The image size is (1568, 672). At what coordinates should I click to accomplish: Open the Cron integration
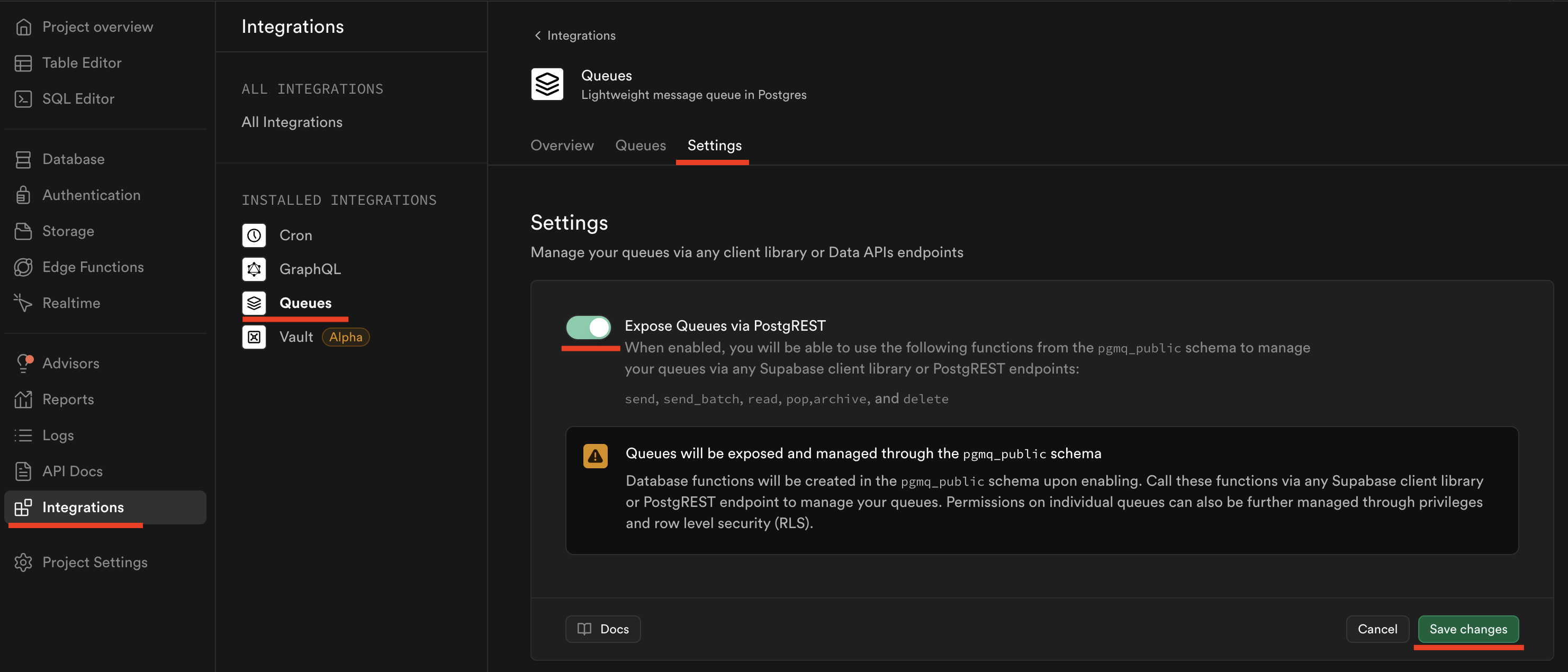pyautogui.click(x=296, y=235)
